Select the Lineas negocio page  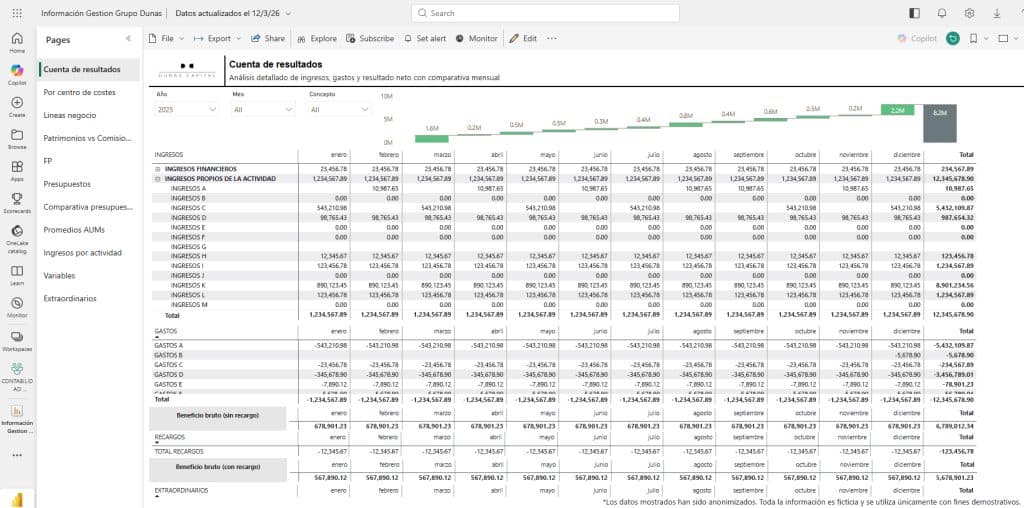pos(89,115)
